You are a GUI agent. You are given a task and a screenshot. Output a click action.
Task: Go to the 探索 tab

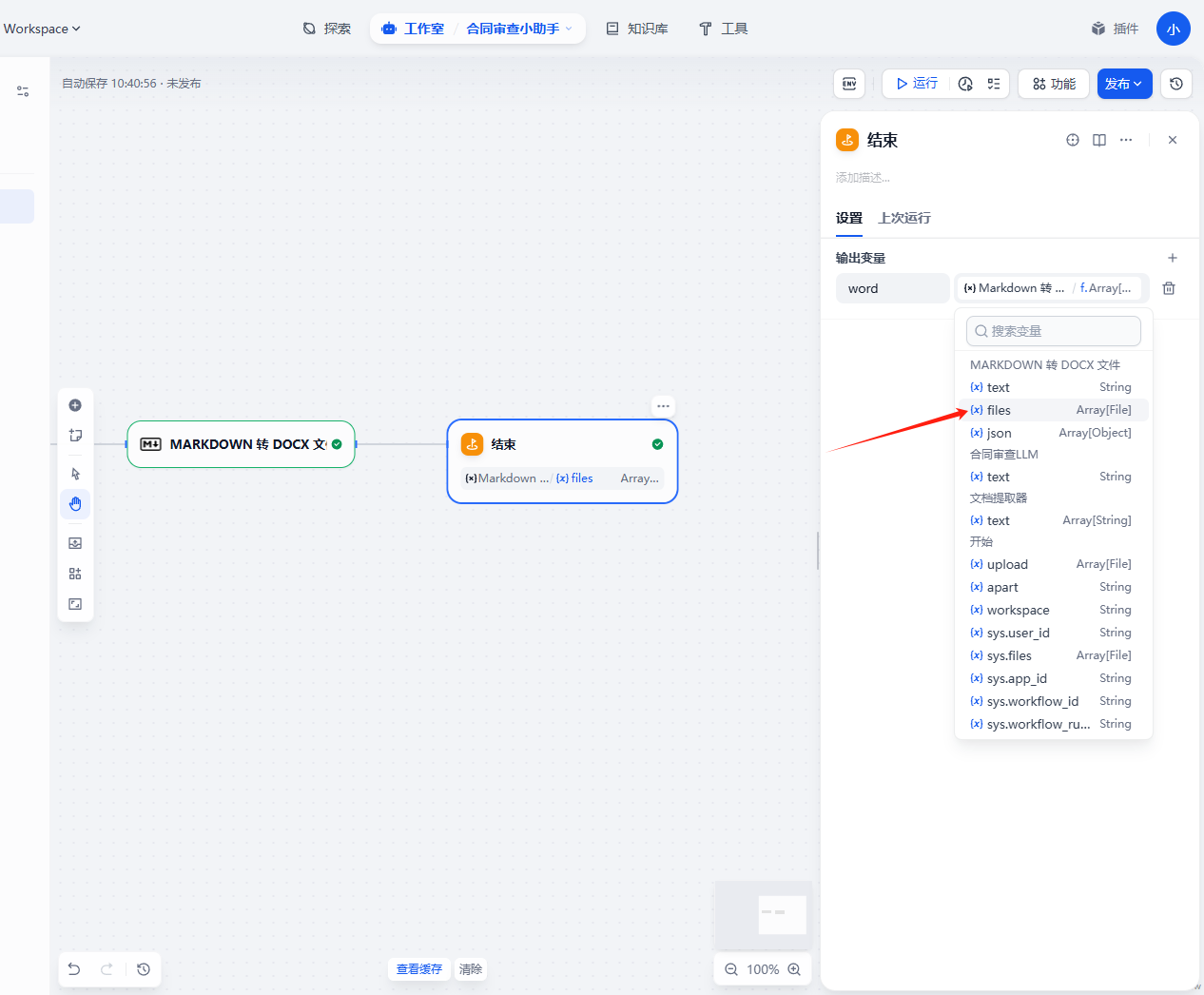(x=327, y=29)
